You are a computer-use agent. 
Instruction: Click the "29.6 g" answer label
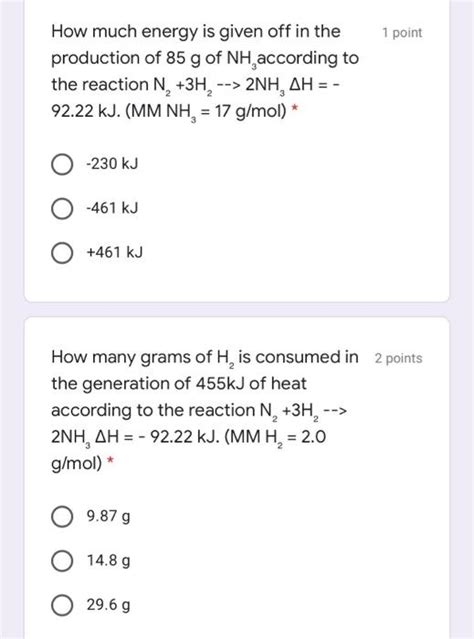pyautogui.click(x=108, y=604)
